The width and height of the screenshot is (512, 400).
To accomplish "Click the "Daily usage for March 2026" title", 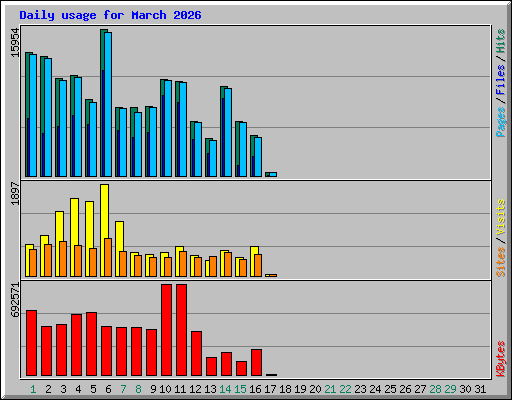I will 110,15.
